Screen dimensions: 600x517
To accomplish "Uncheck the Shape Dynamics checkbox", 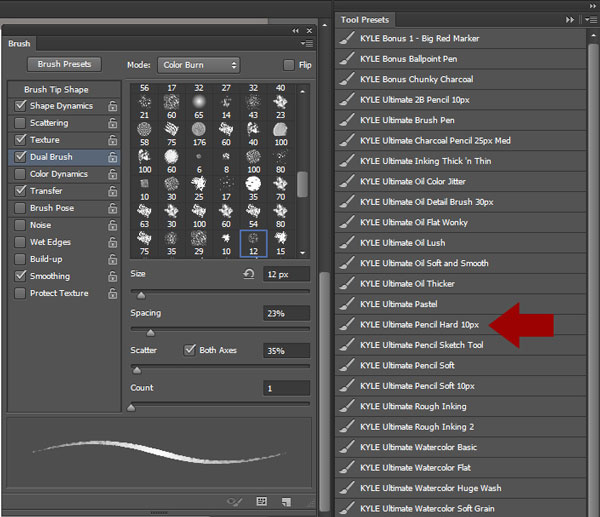I will click(x=20, y=106).
